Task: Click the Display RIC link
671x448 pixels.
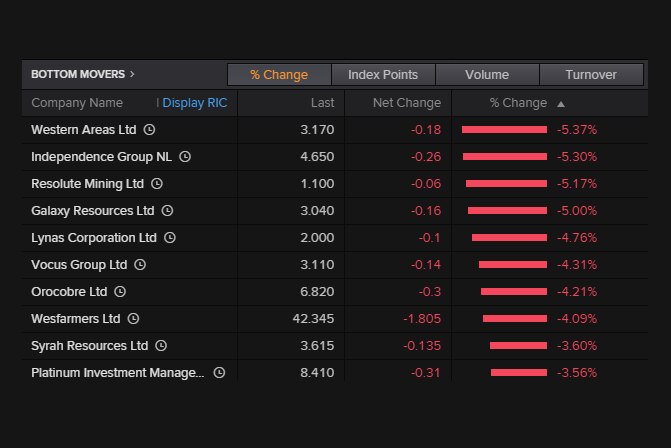Action: coord(195,103)
